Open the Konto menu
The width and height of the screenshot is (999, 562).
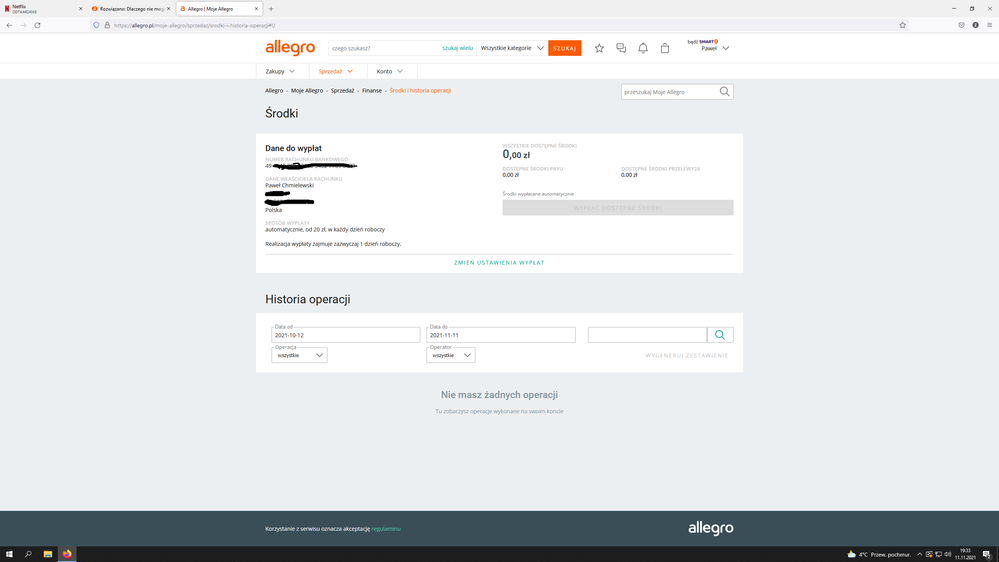tap(390, 72)
